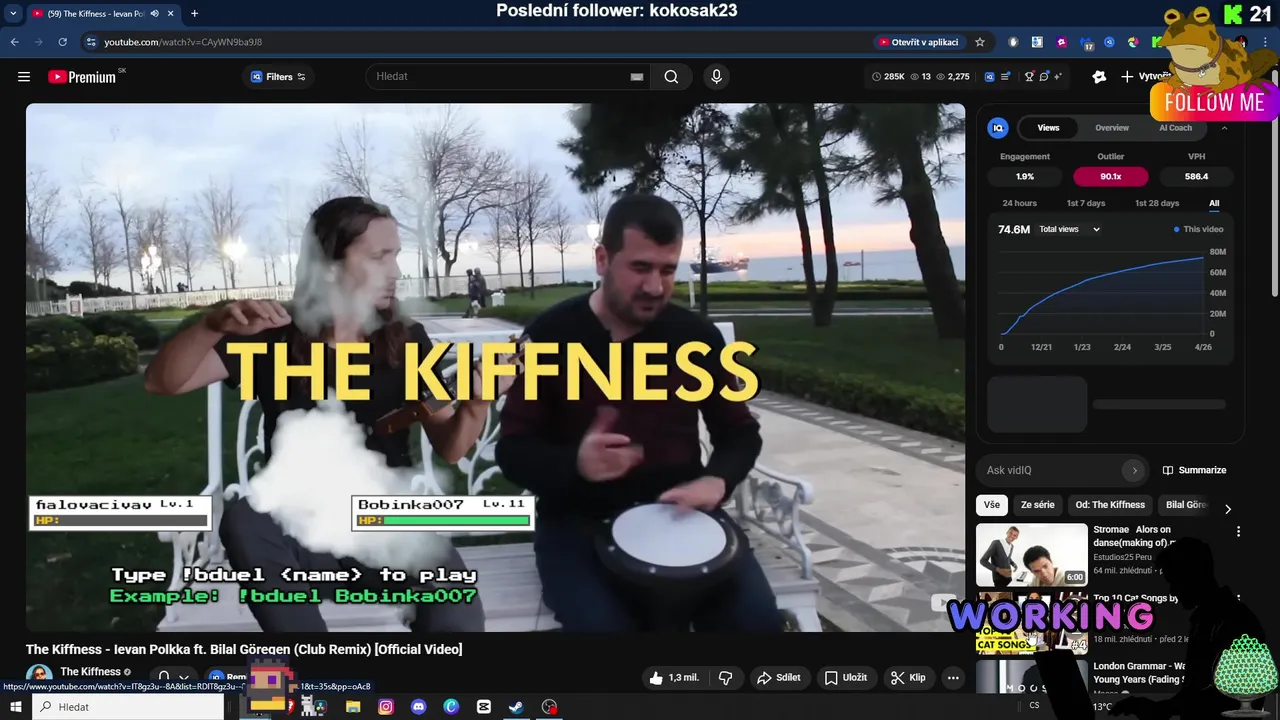
Task: Click the Summarize button
Action: pos(1194,470)
